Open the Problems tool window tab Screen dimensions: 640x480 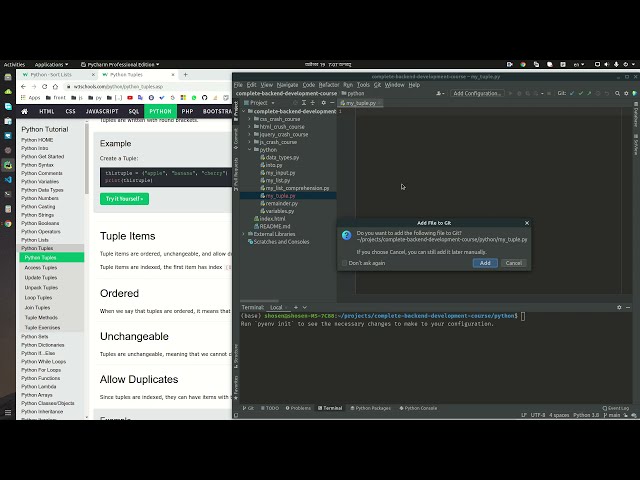coord(298,408)
